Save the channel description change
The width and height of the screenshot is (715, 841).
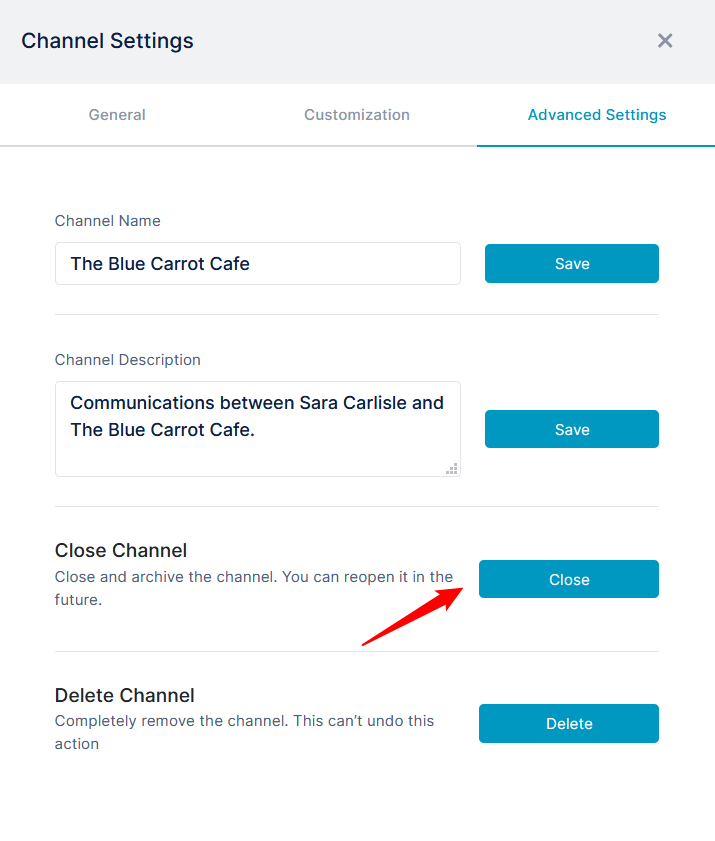pyautogui.click(x=572, y=429)
